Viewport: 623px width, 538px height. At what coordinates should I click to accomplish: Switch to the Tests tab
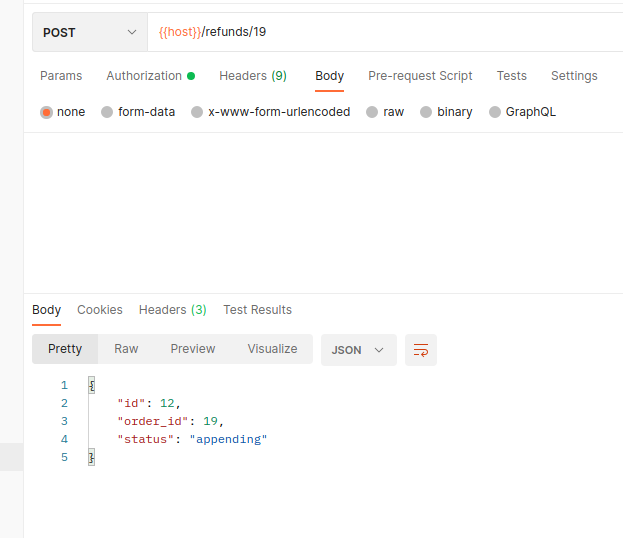coord(511,75)
